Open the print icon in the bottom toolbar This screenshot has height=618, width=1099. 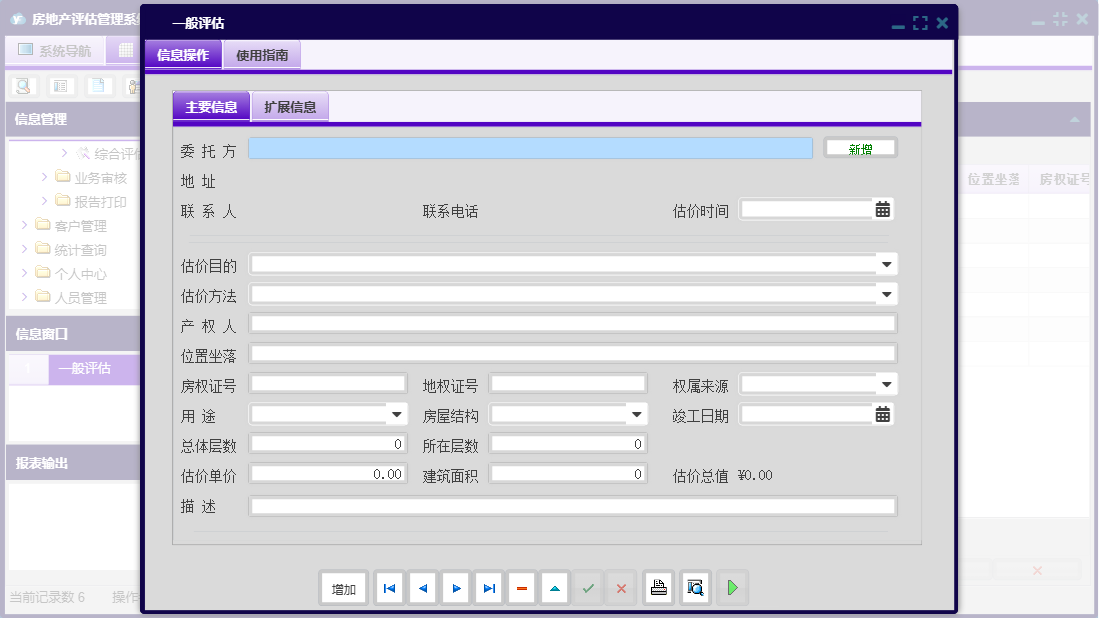(x=658, y=588)
